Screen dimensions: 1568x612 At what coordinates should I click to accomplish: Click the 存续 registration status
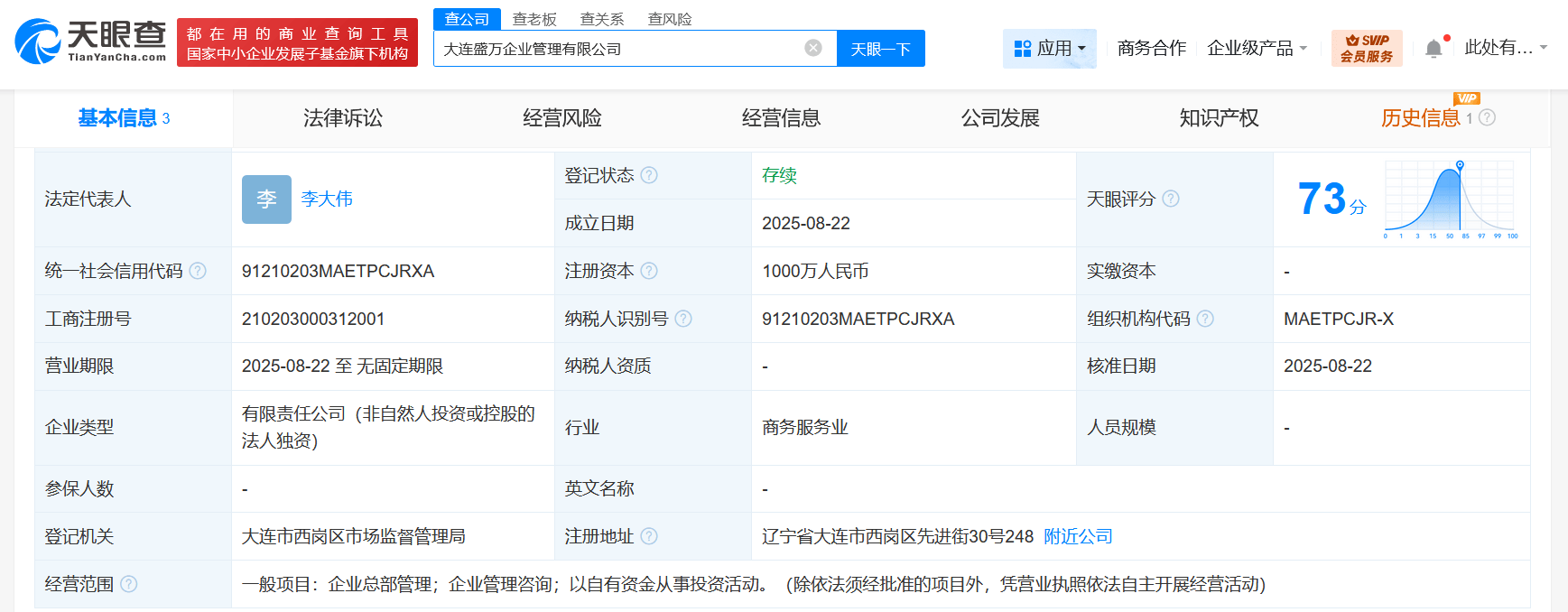[779, 175]
